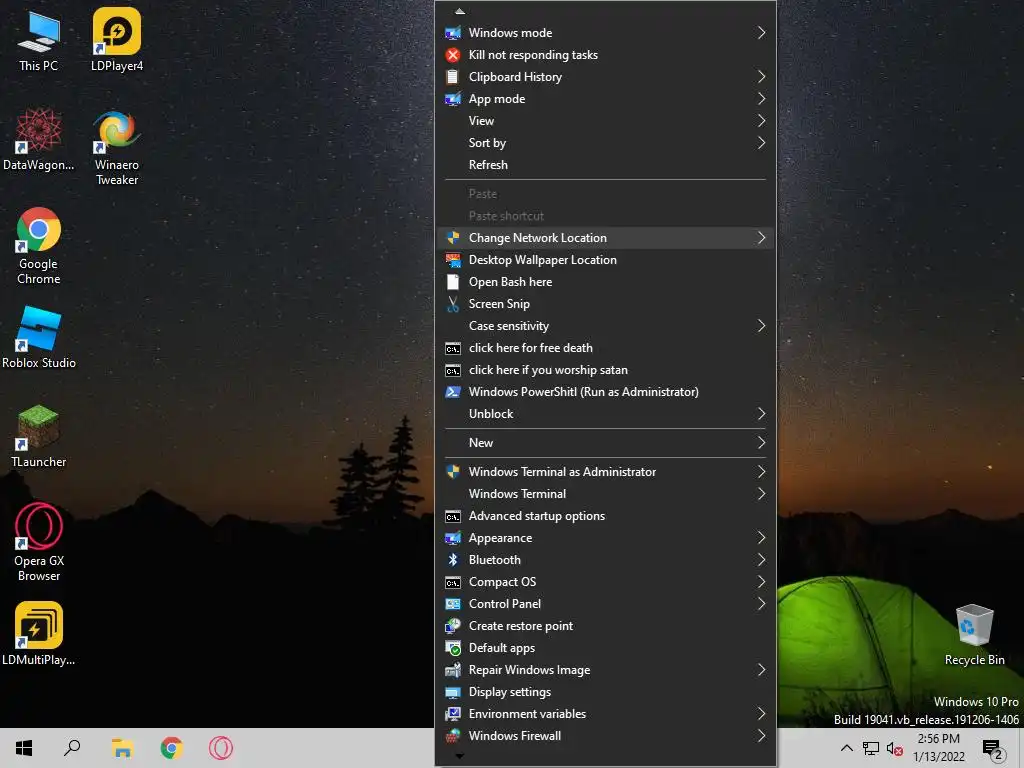Choose Advanced startup options
Viewport: 1024px width, 768px height.
click(x=605, y=516)
